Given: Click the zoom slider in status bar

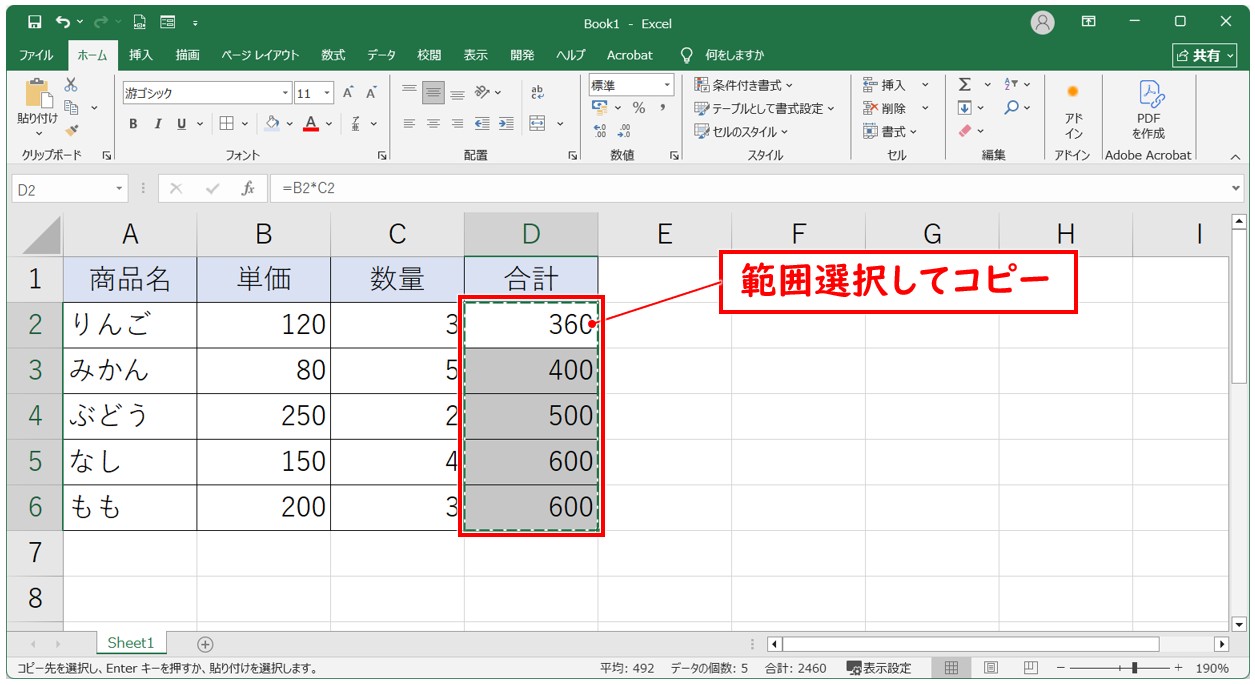Looking at the screenshot, I should click(x=1133, y=668).
